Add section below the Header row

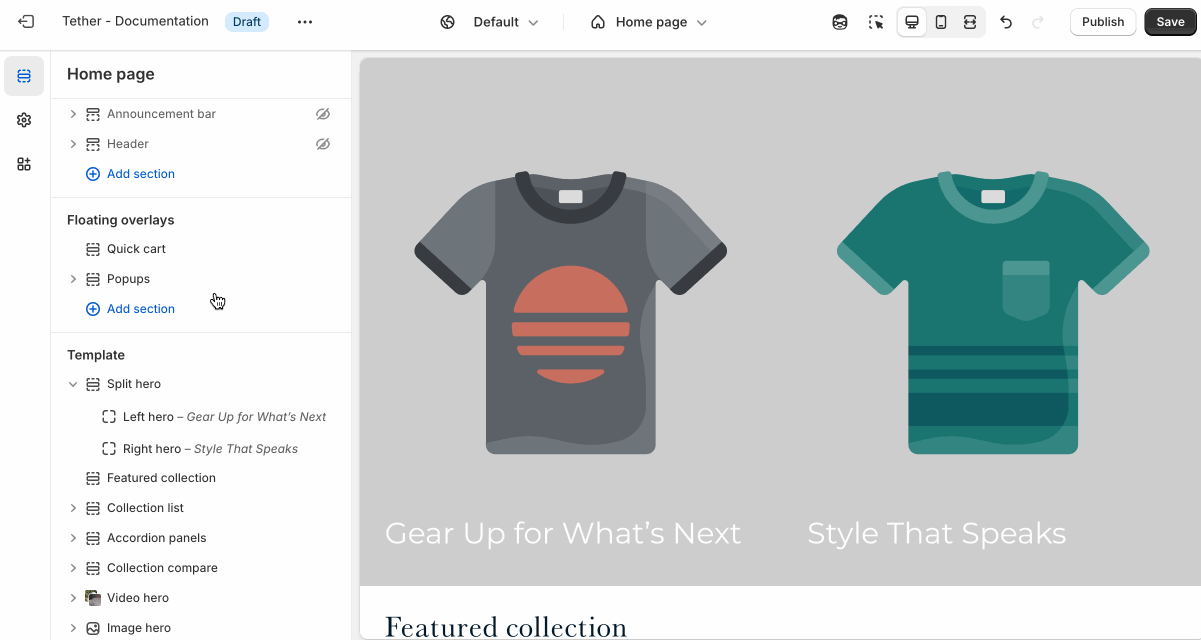coord(131,174)
